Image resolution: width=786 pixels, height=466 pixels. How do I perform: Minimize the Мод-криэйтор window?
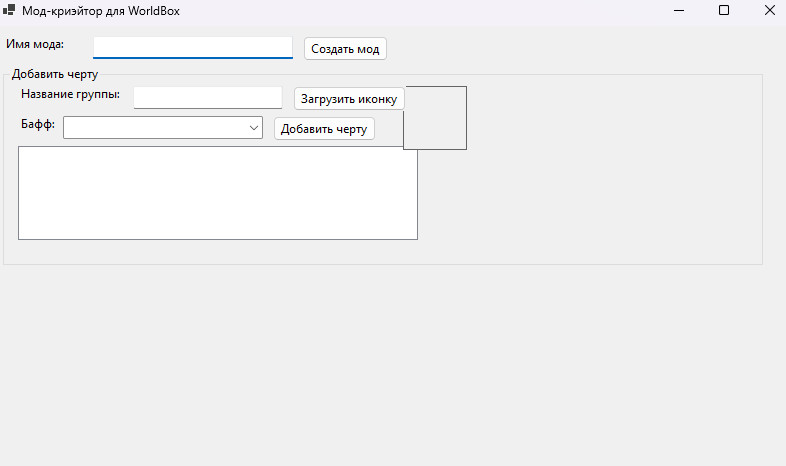pos(679,10)
